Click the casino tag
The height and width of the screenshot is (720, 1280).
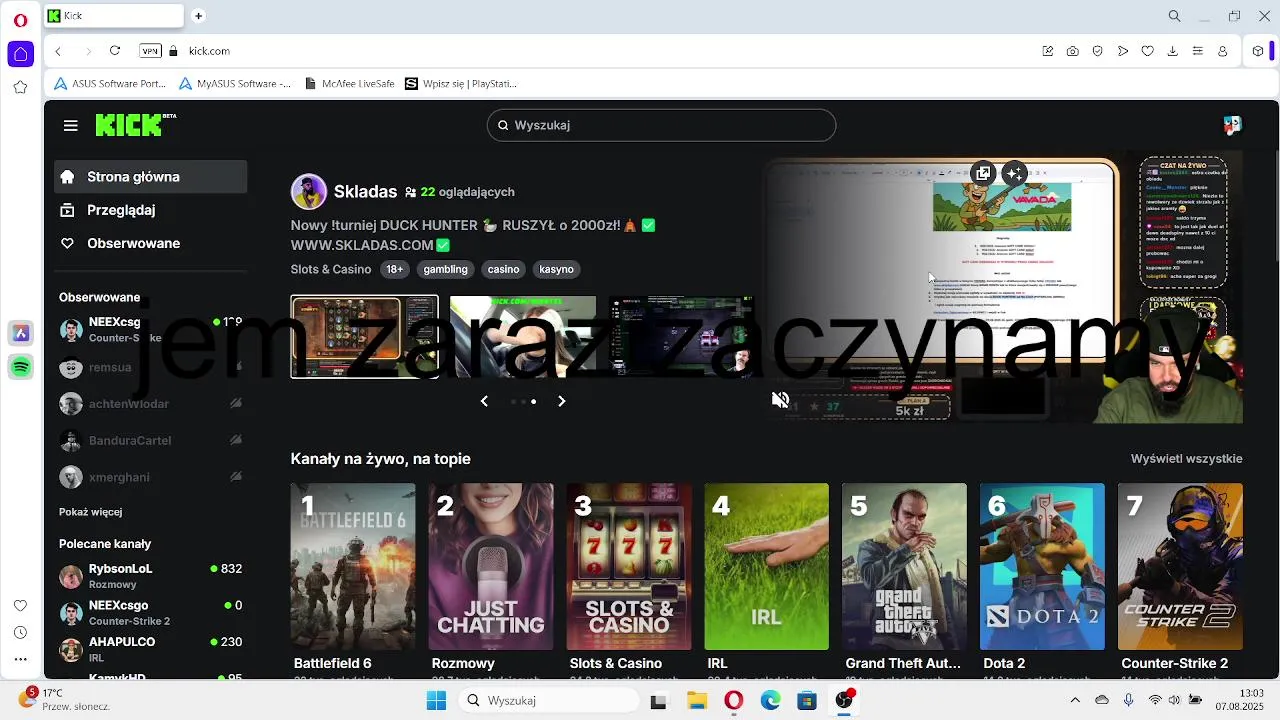[x=503, y=269]
